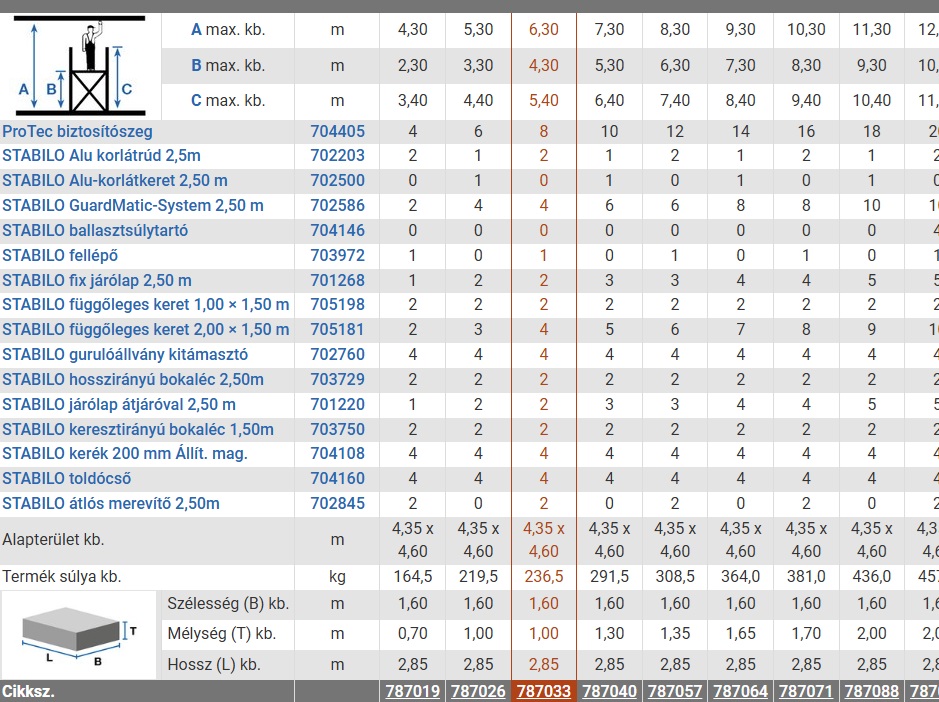
Task: Open the STABILO gurulóállvány kitámasztó link
Action: click(125, 355)
